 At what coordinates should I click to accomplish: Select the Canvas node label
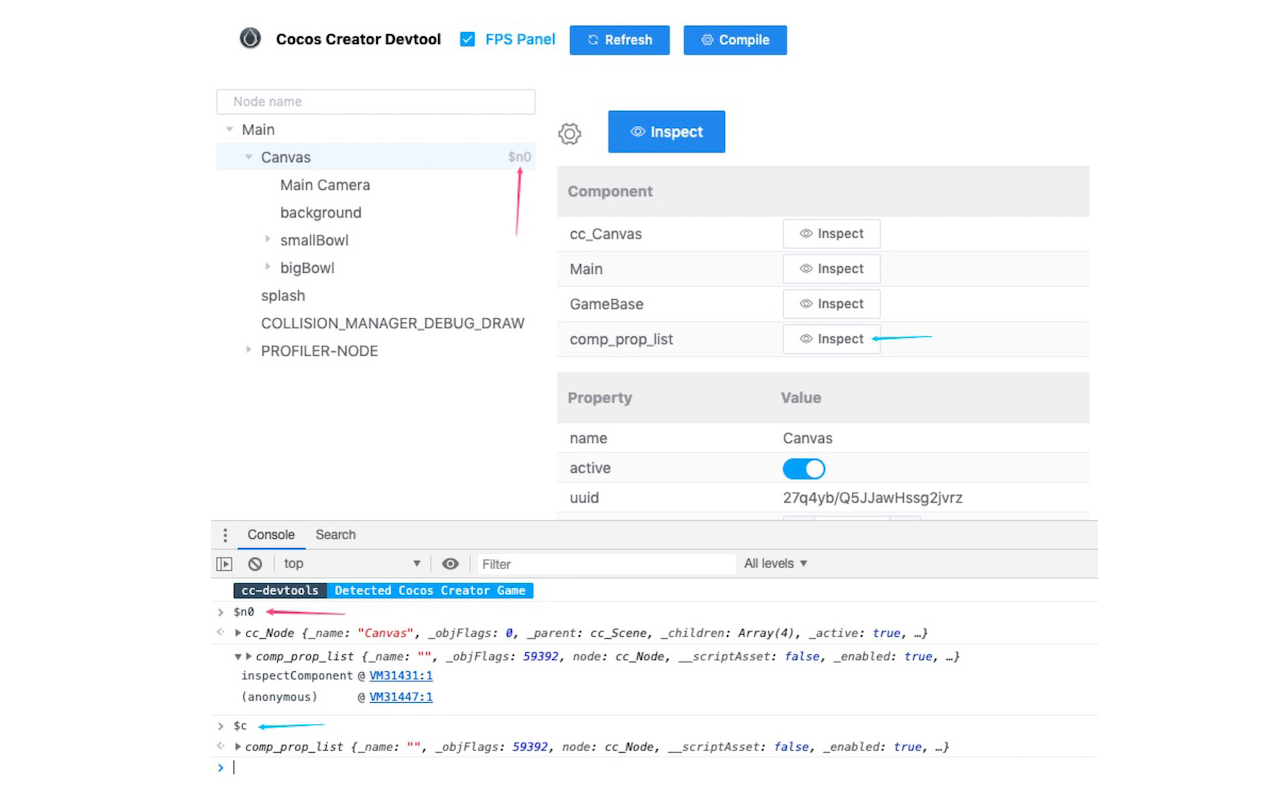pos(286,157)
